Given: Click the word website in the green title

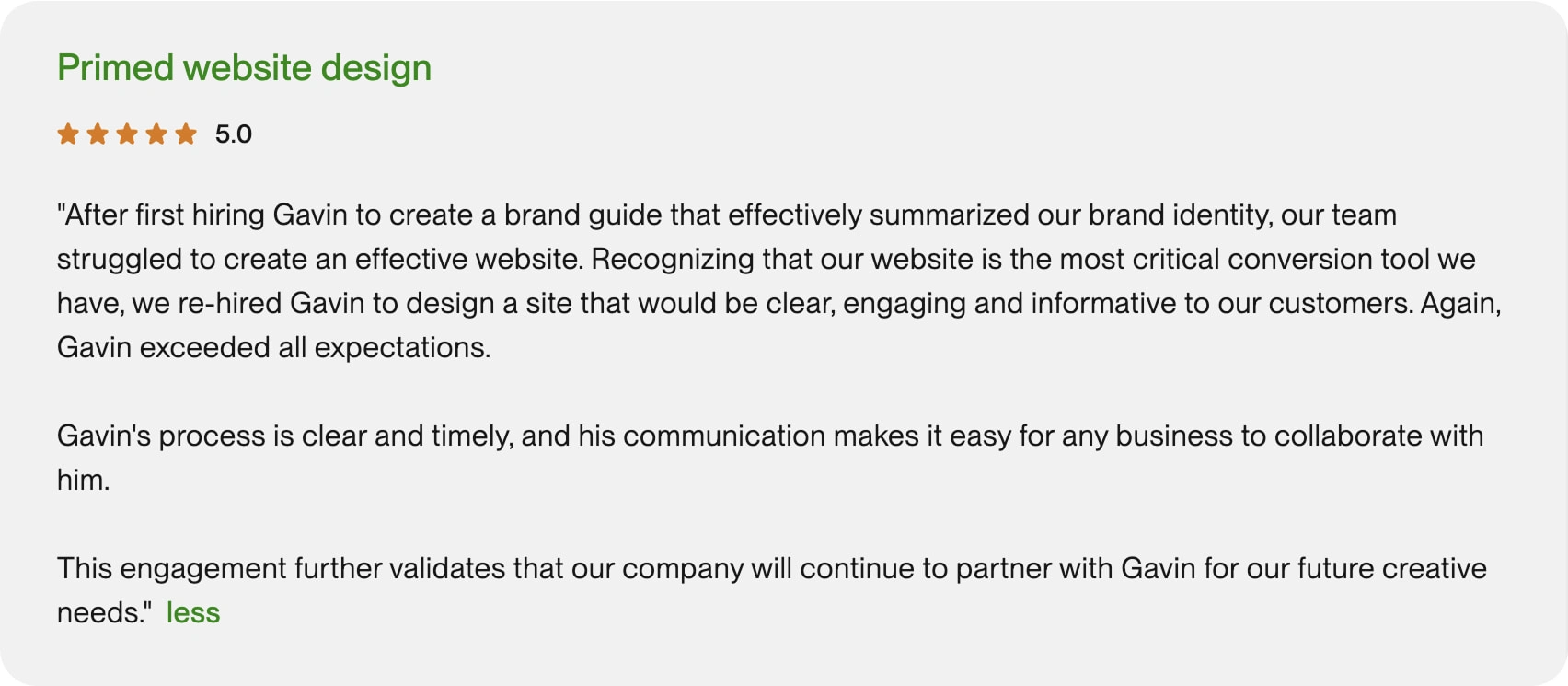Looking at the screenshot, I should [248, 68].
